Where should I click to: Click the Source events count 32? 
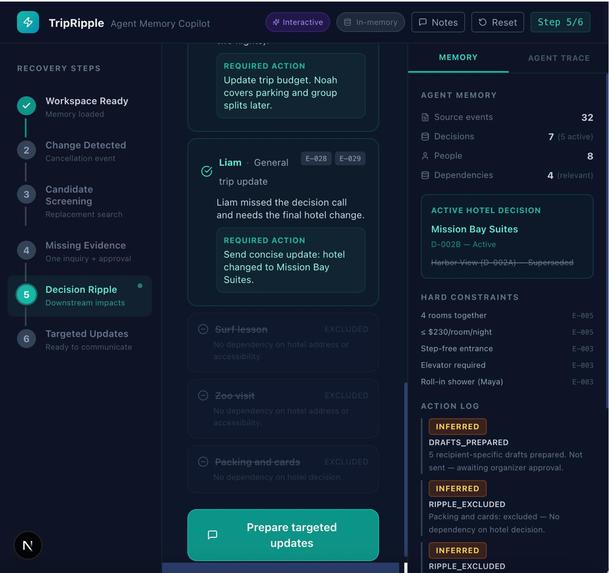pyautogui.click(x=587, y=117)
